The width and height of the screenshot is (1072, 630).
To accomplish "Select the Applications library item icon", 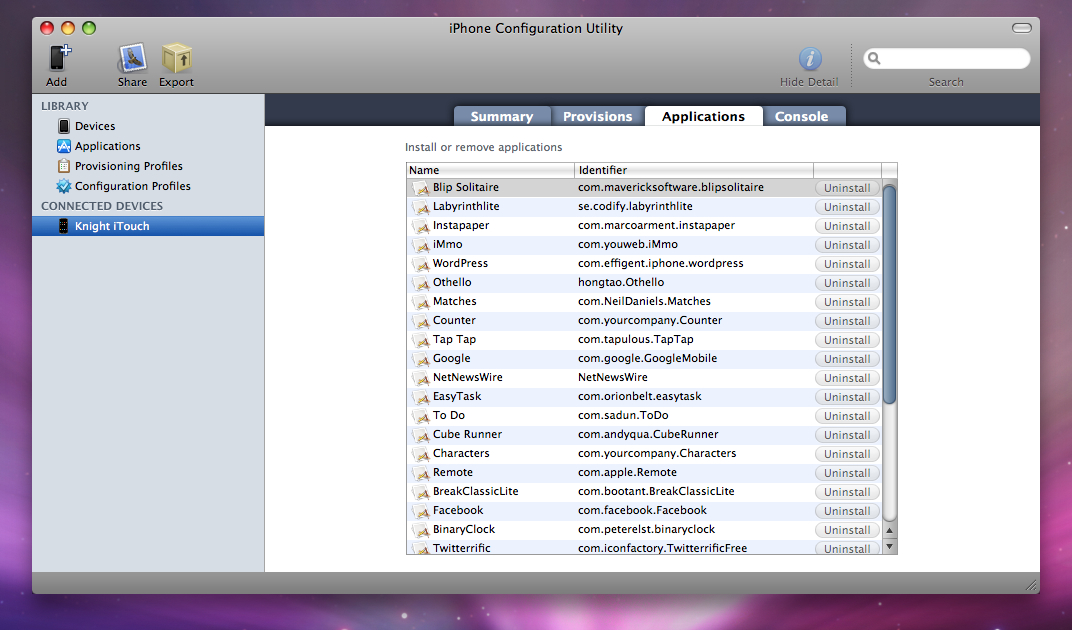I will click(64, 146).
